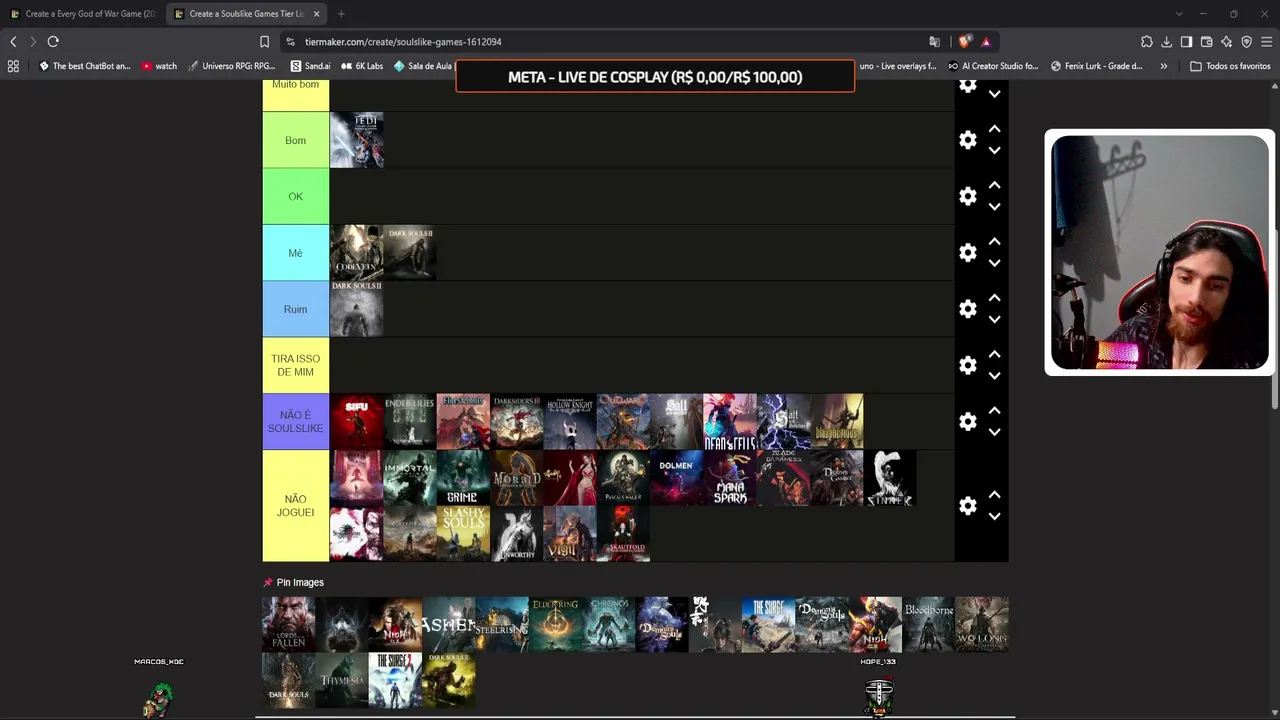Screen dimensions: 1280x720
Task: Move TIRA ISSO DE MIM tier up
Action: point(994,355)
